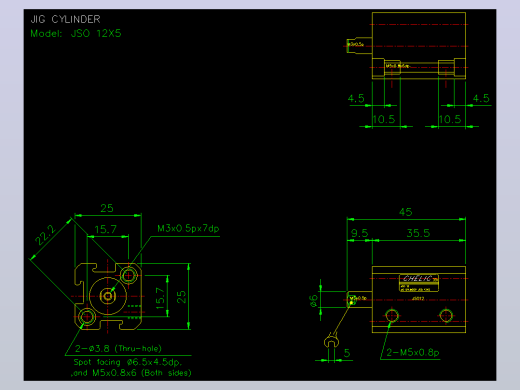Click the 'Model: JSO 12X5' label
The width and height of the screenshot is (520, 390).
click(x=76, y=34)
